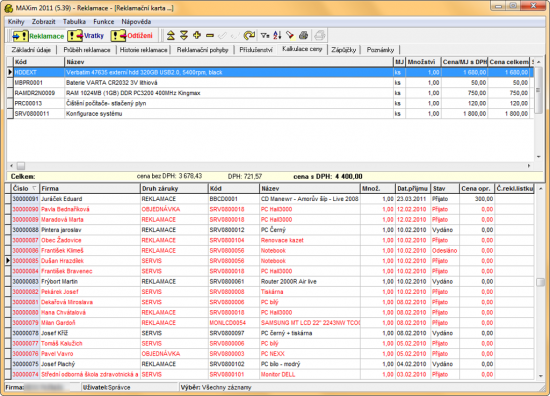Select the SRV0800011 Konfigurace systému row
This screenshot has height=396, width=550.
[x=270, y=114]
